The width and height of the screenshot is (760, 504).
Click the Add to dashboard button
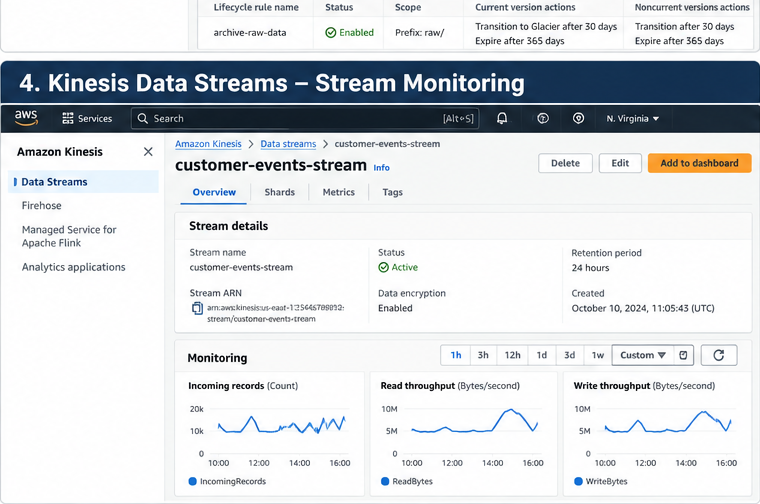(x=699, y=163)
